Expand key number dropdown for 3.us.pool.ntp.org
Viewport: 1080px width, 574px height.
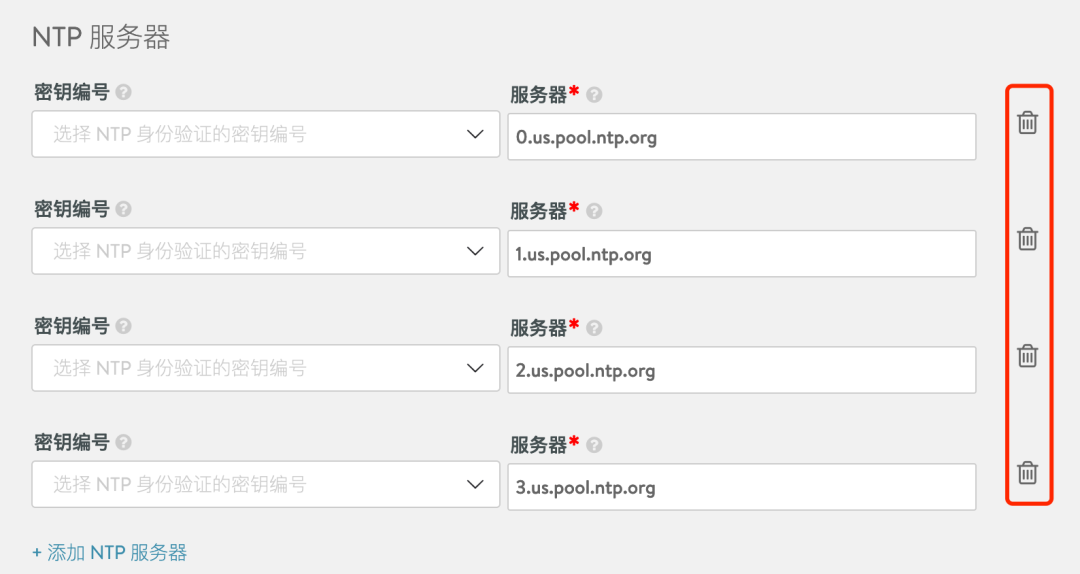266,484
